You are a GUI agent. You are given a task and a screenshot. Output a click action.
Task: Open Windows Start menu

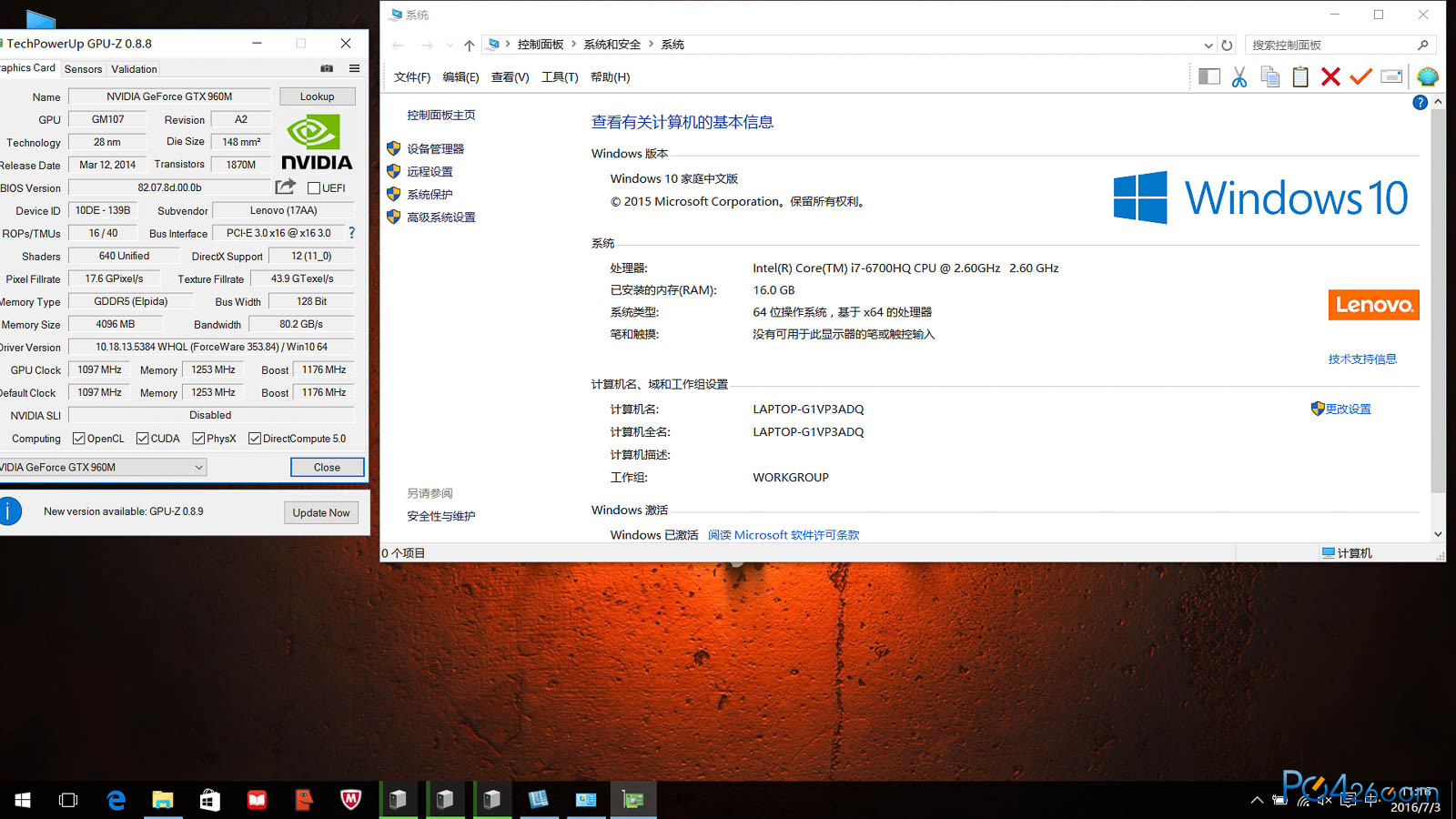click(23, 800)
